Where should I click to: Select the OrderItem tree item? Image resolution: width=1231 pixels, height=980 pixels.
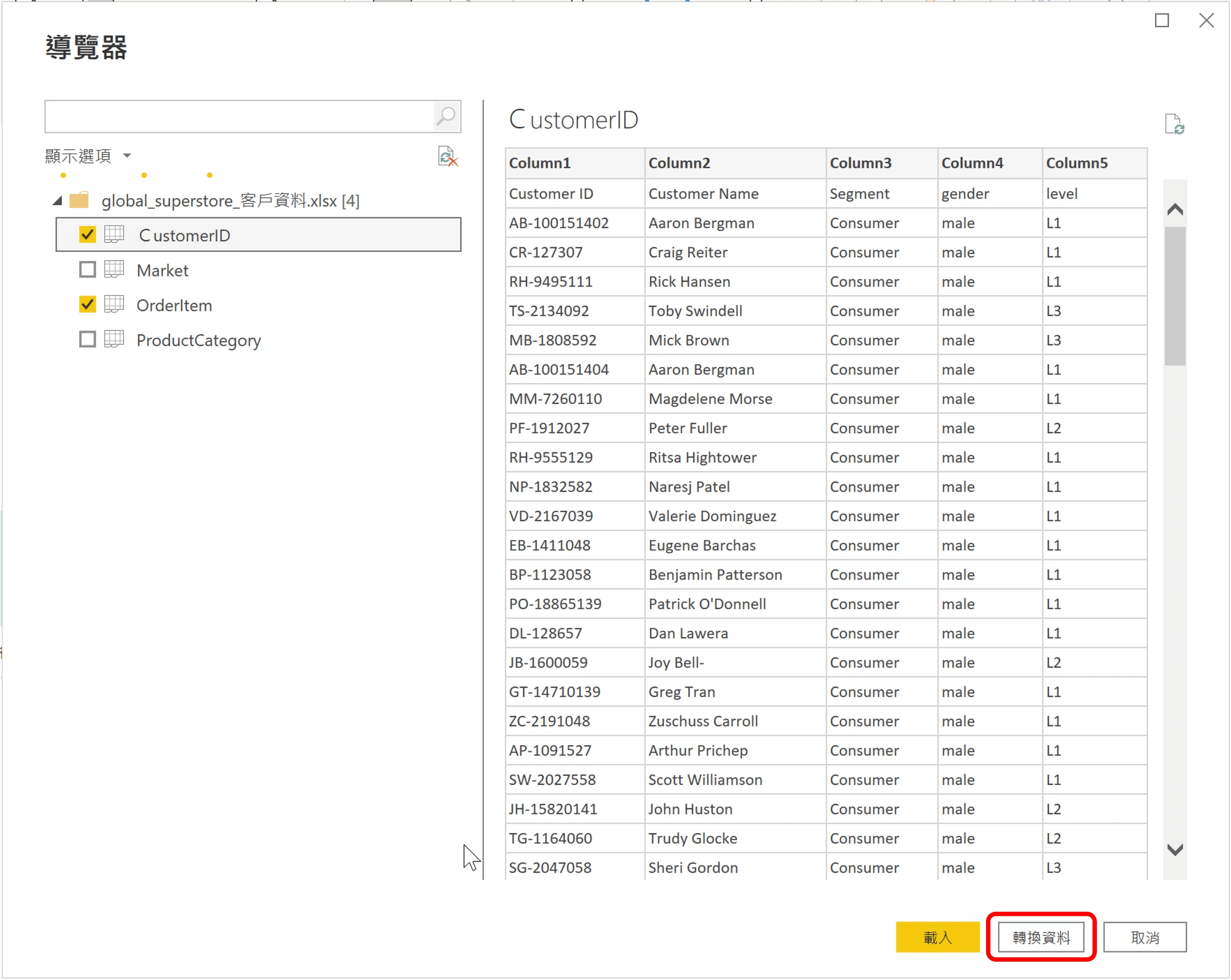click(174, 305)
